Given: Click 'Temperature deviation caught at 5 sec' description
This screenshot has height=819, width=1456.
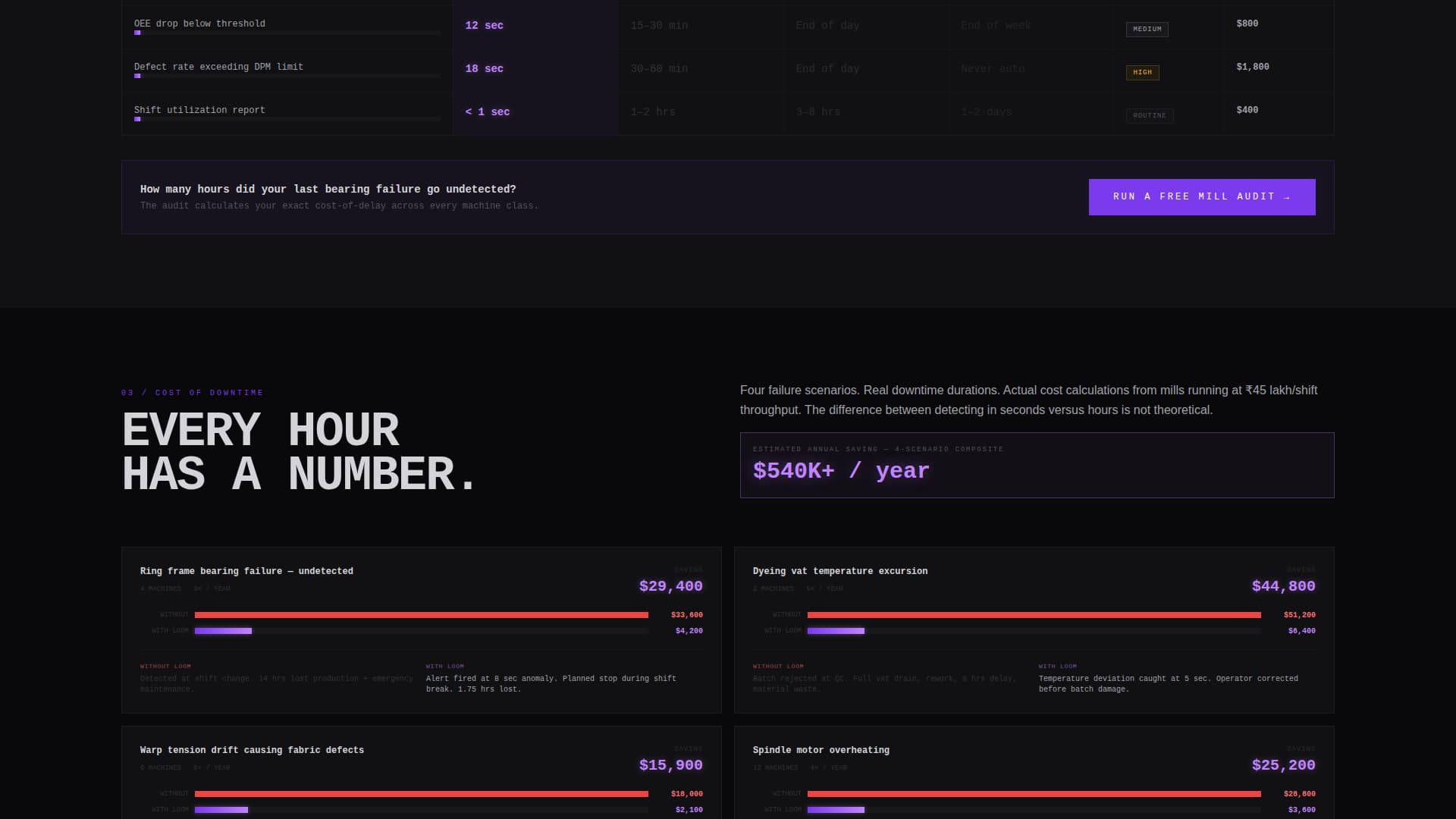Looking at the screenshot, I should coord(1168,684).
